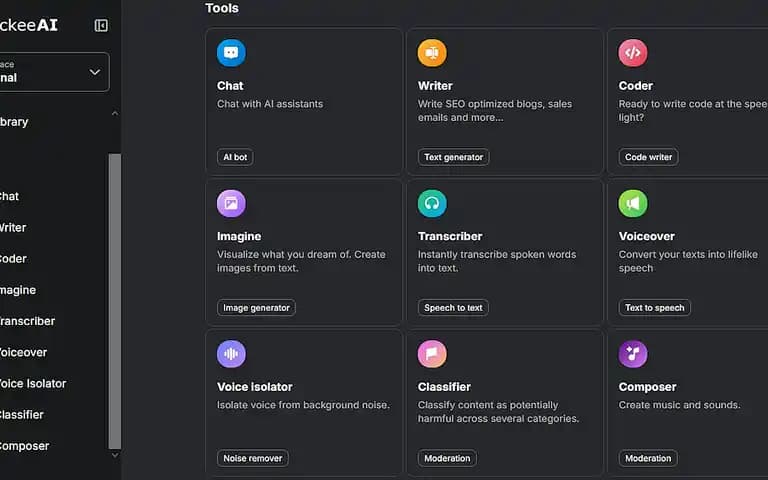Open Voice Isolator from the sidebar
Image resolution: width=768 pixels, height=480 pixels.
tap(33, 384)
